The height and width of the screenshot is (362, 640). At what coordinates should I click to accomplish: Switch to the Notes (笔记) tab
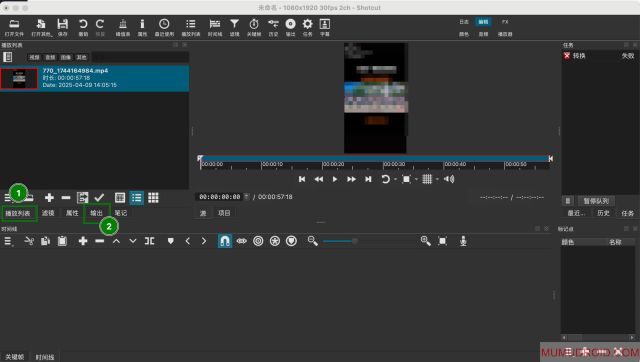pos(121,213)
